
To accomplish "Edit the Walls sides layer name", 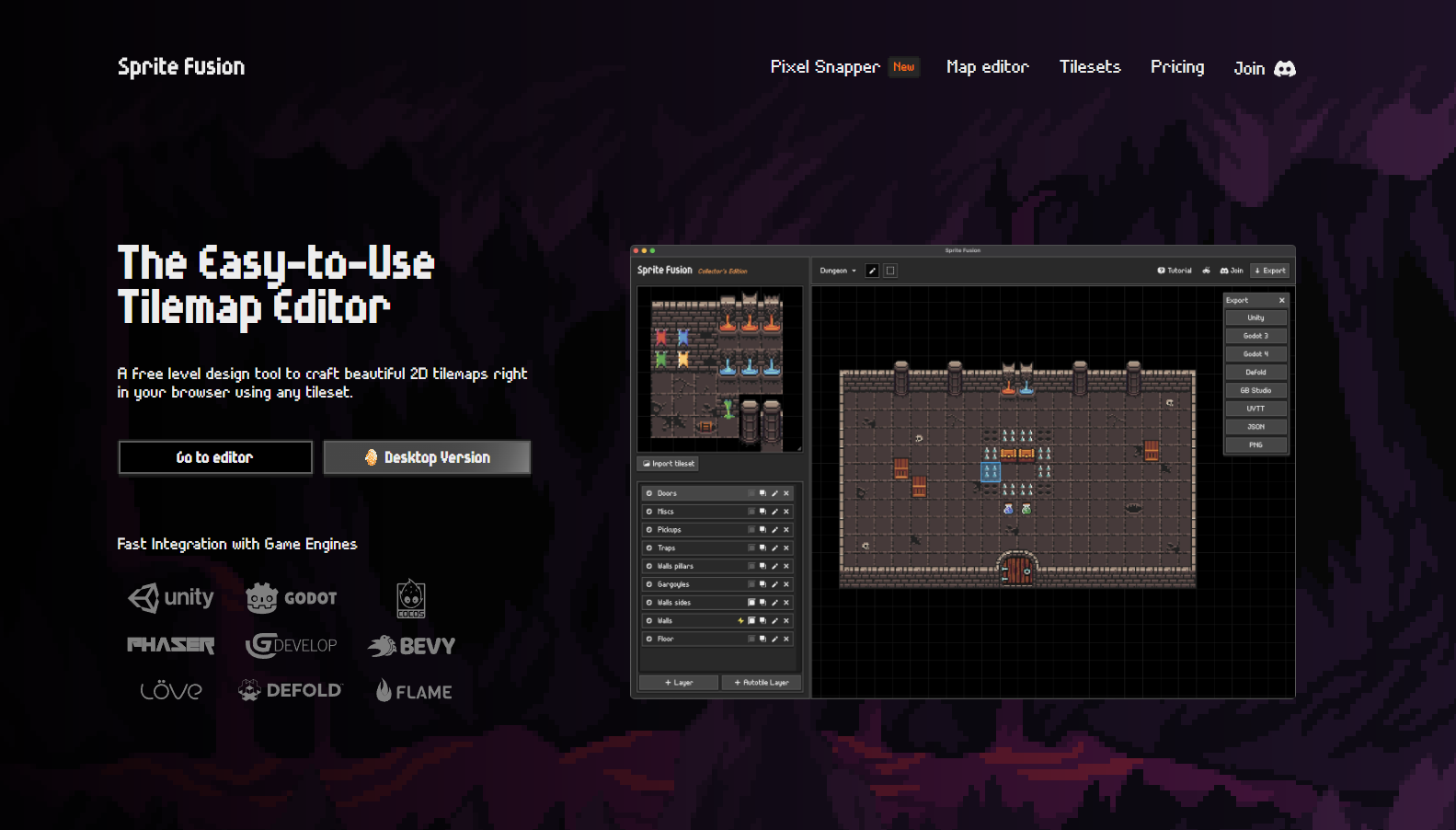I will (774, 603).
